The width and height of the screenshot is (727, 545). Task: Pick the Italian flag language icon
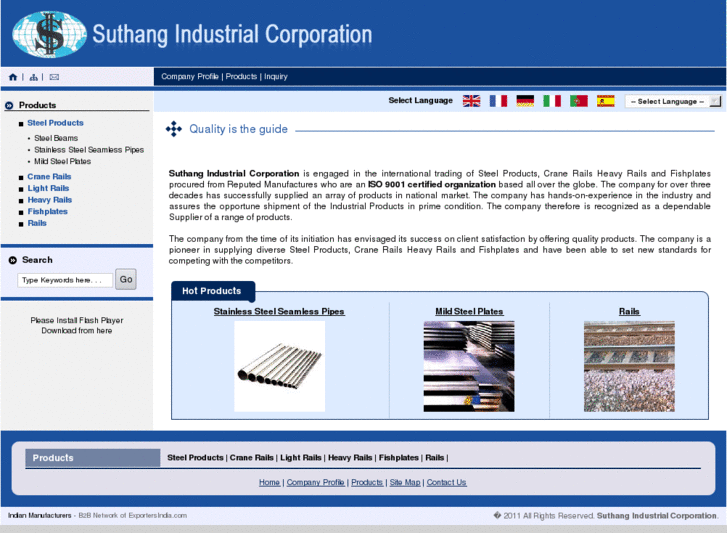552,101
